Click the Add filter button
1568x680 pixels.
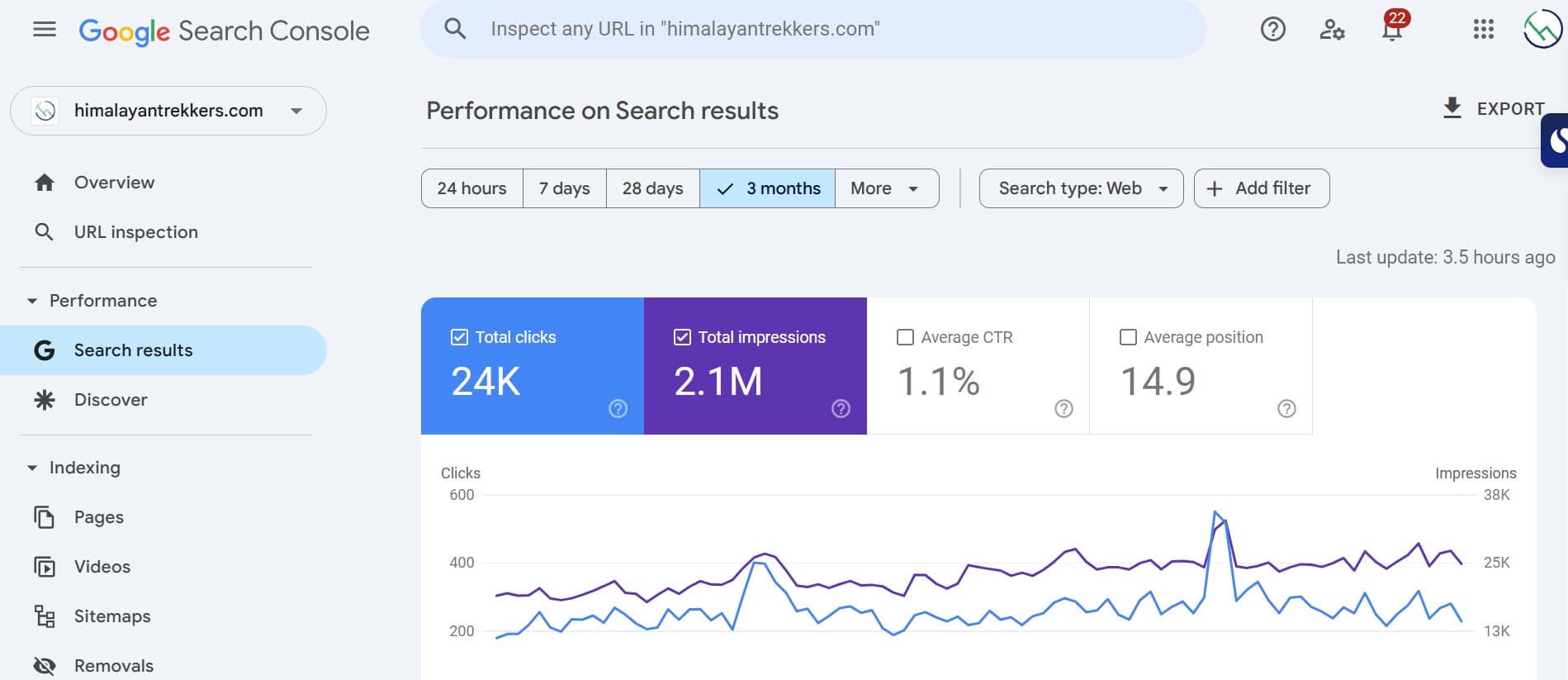click(x=1261, y=188)
